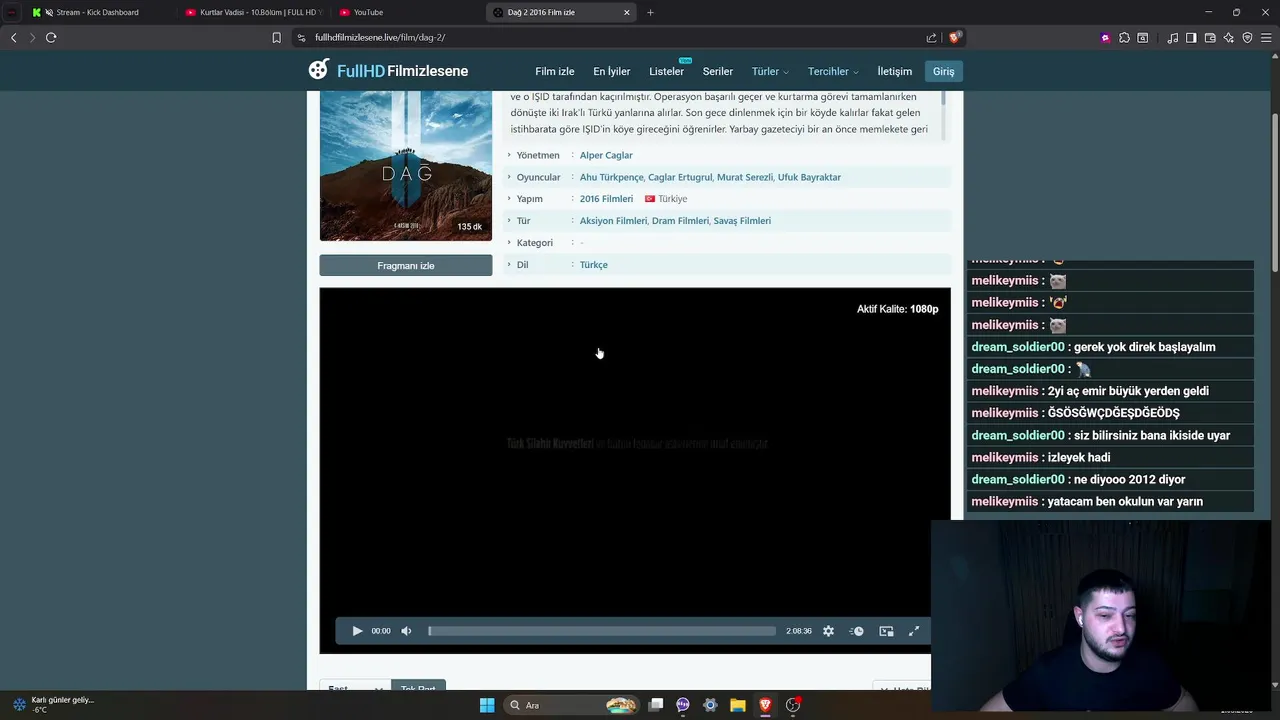Open the Listeler menu item

pos(667,71)
